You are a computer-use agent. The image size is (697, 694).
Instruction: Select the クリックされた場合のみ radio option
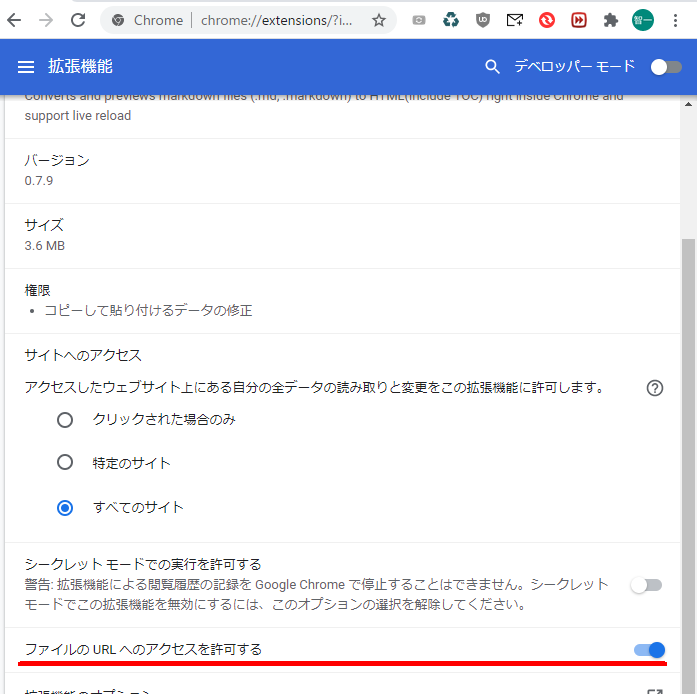click(65, 420)
